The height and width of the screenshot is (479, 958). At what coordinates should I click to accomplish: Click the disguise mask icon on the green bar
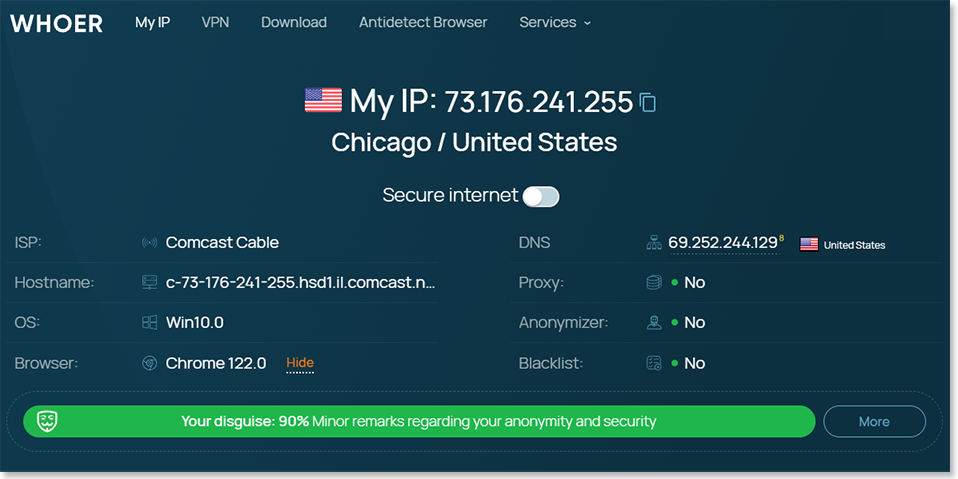(x=47, y=421)
